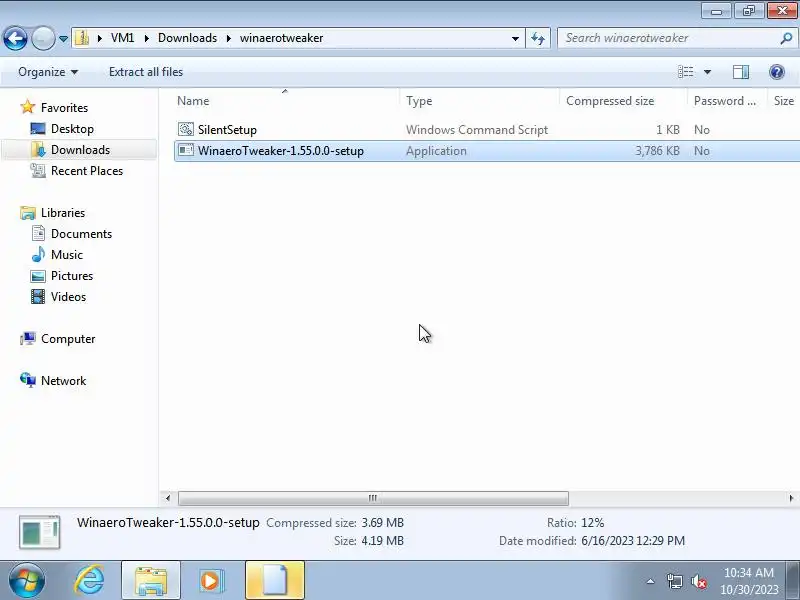Click the Favorites star icon
Viewport: 800px width, 600px height.
28,107
